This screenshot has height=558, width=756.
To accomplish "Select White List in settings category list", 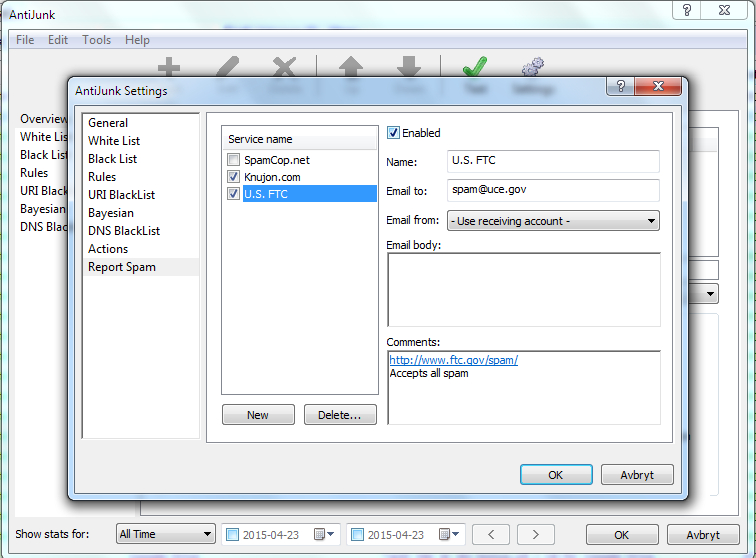I will click(x=141, y=141).
